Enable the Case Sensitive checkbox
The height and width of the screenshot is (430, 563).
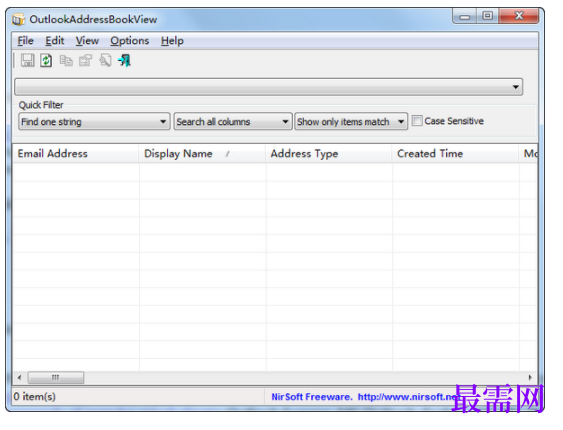pos(417,121)
